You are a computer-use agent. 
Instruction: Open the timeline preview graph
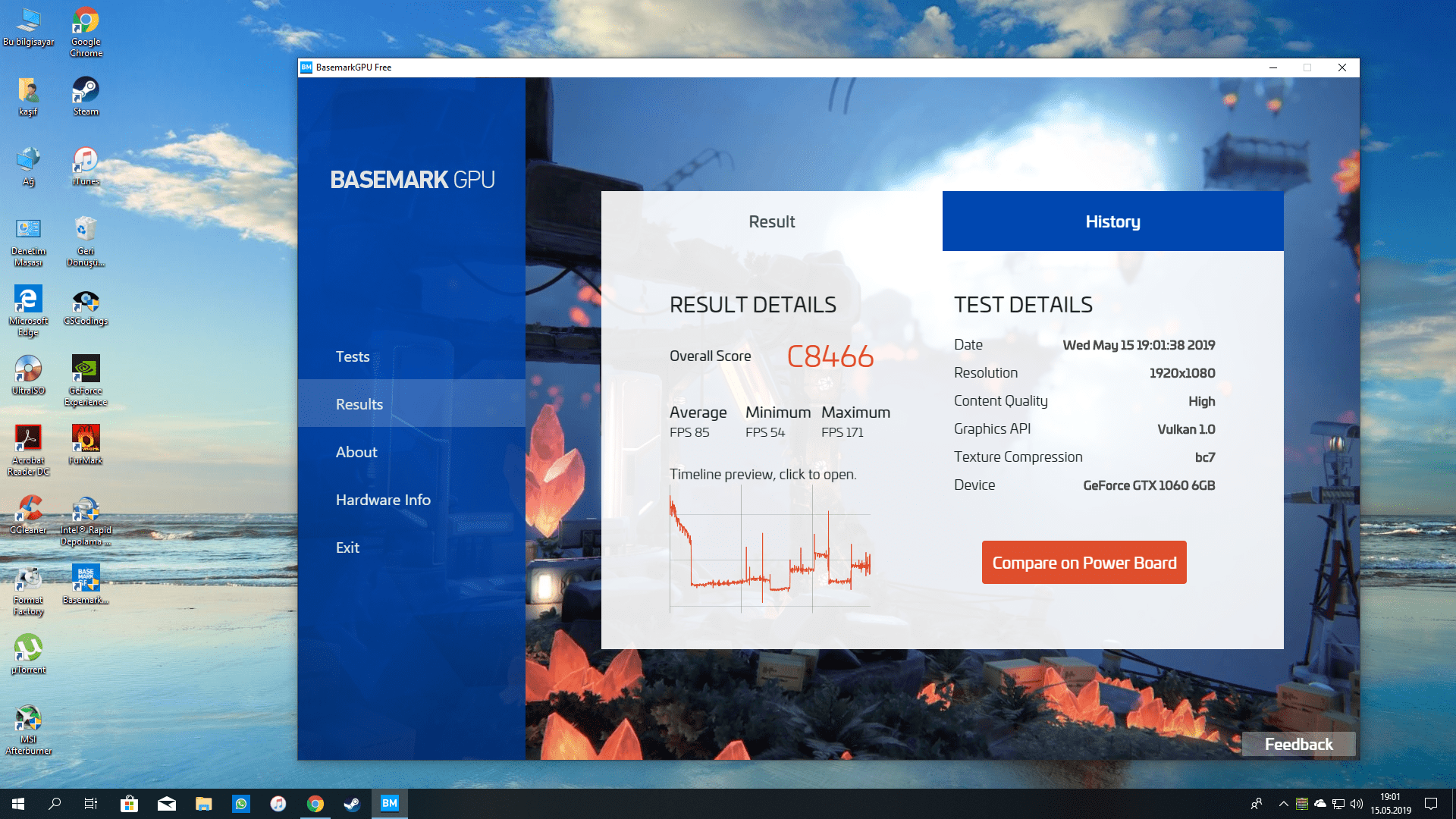point(770,550)
